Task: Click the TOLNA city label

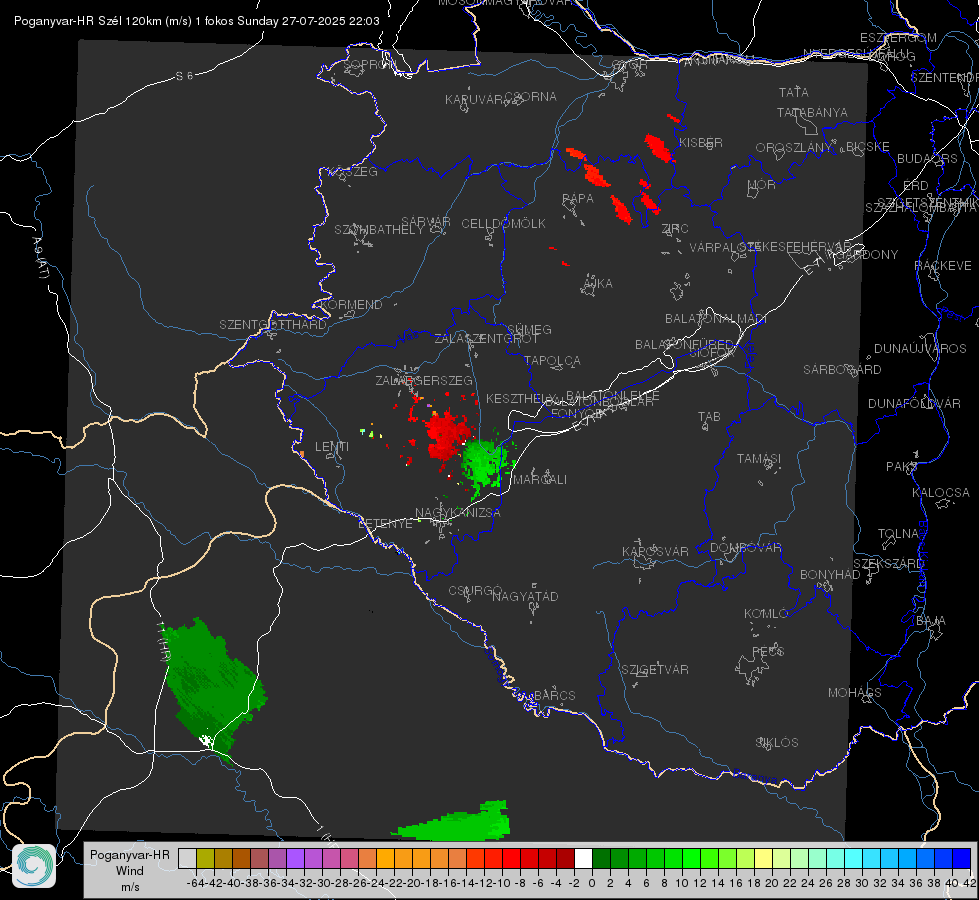Action: click(x=899, y=534)
